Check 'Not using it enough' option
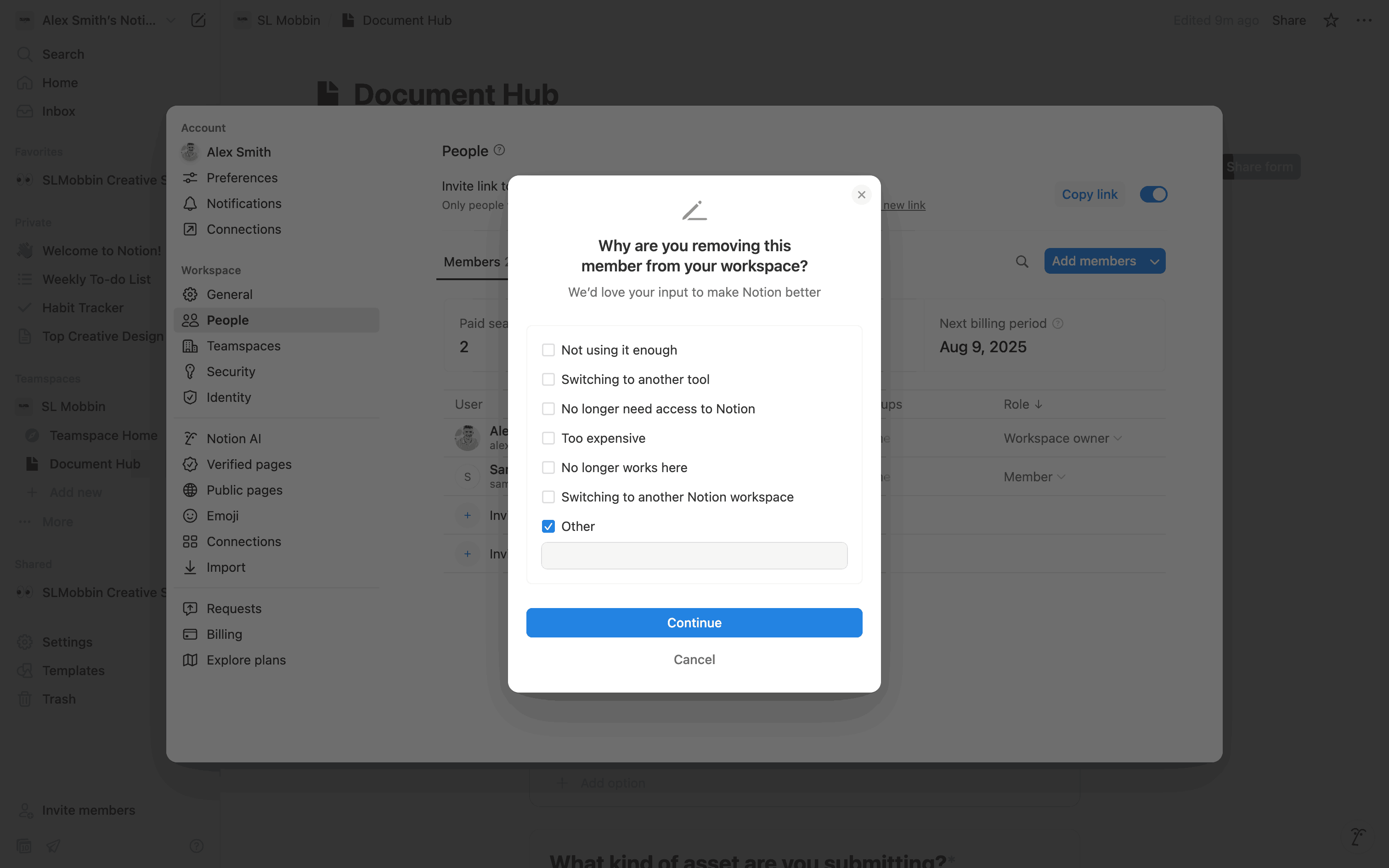Image resolution: width=1389 pixels, height=868 pixels. (548, 350)
